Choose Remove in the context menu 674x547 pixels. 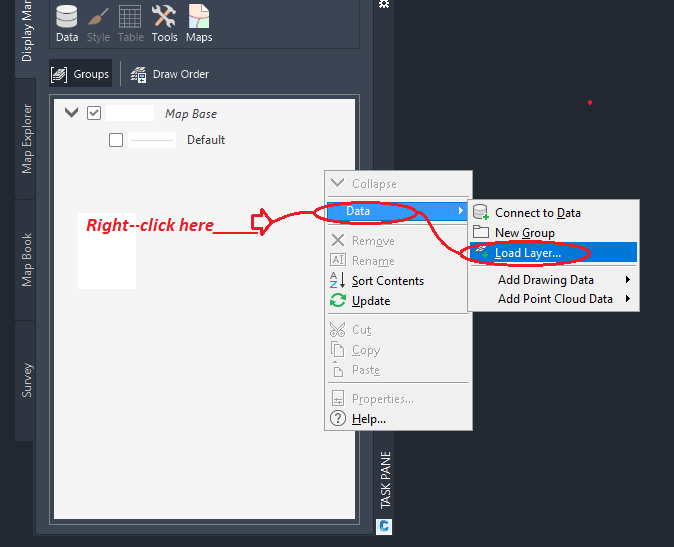[x=398, y=241]
